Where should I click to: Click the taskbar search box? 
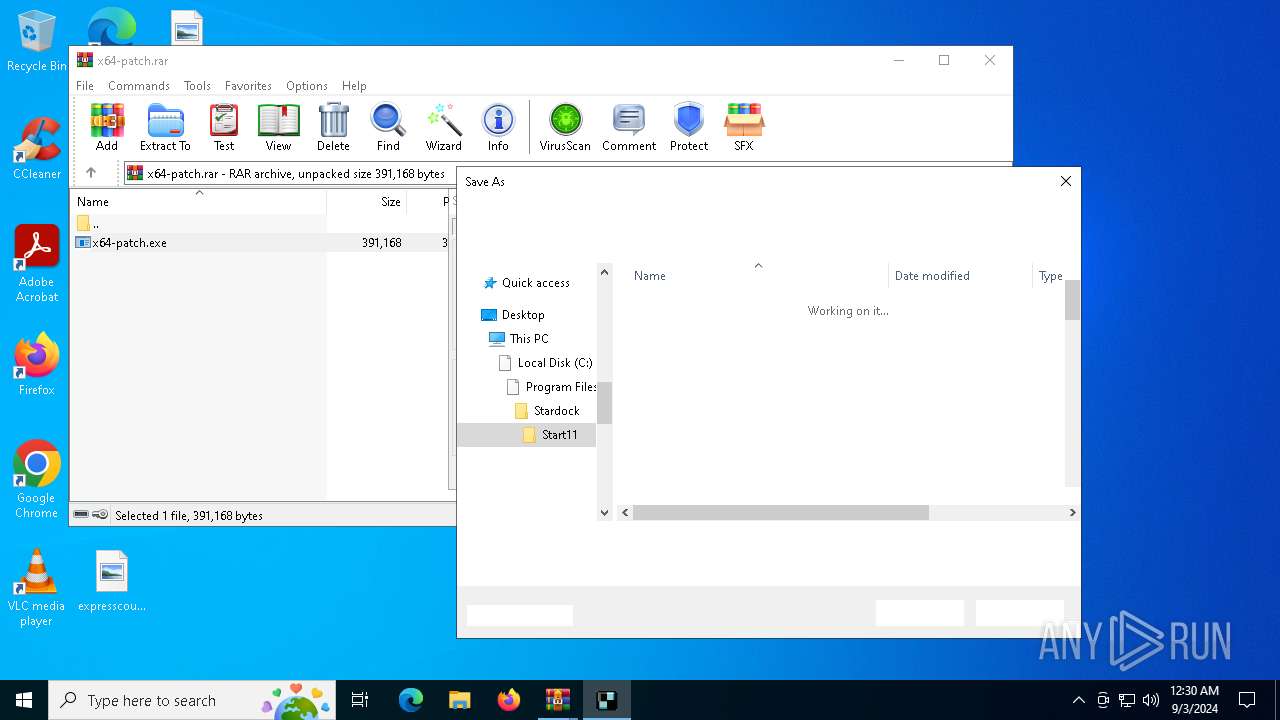click(194, 700)
